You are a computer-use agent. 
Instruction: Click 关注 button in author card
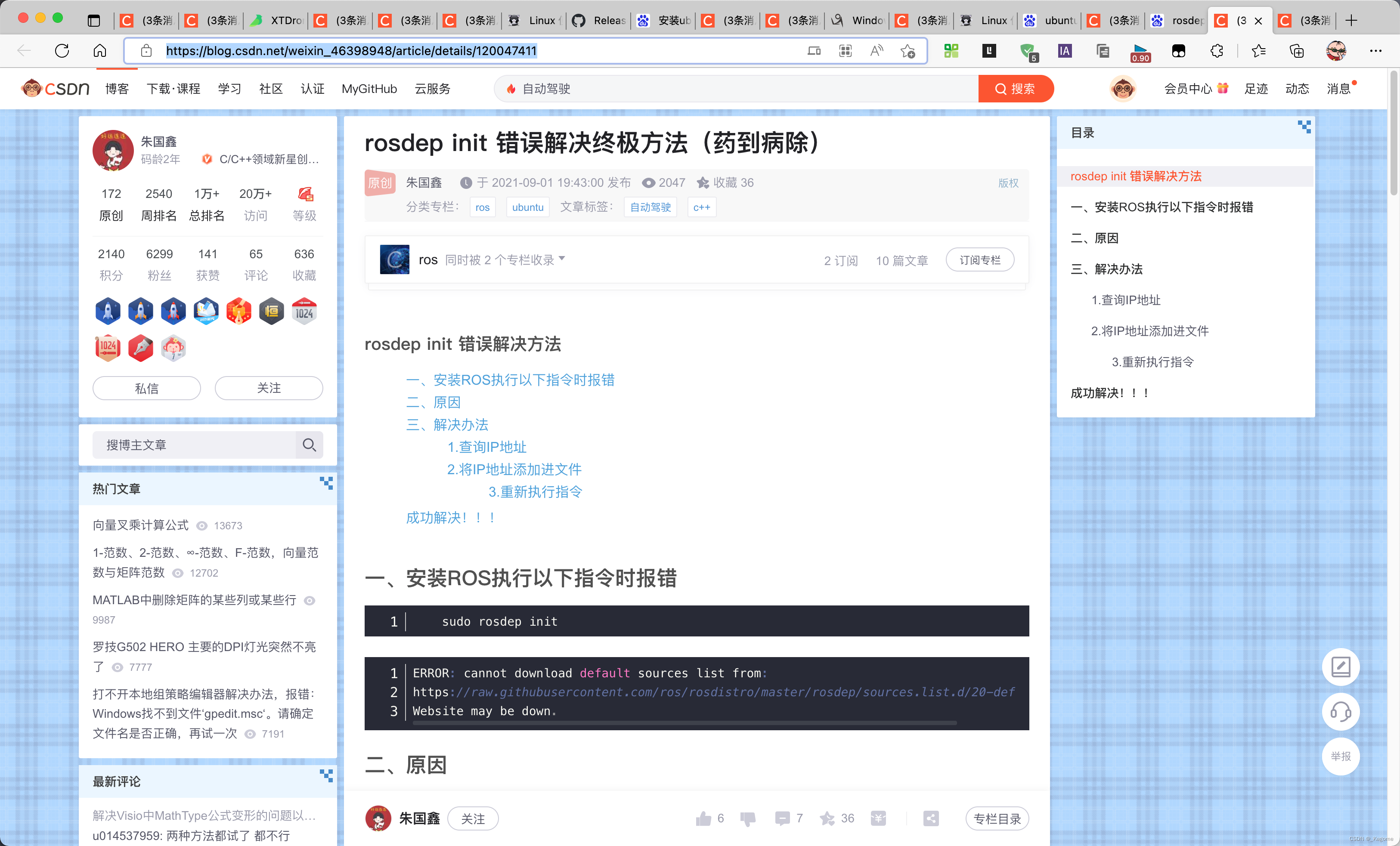pyautogui.click(x=269, y=388)
